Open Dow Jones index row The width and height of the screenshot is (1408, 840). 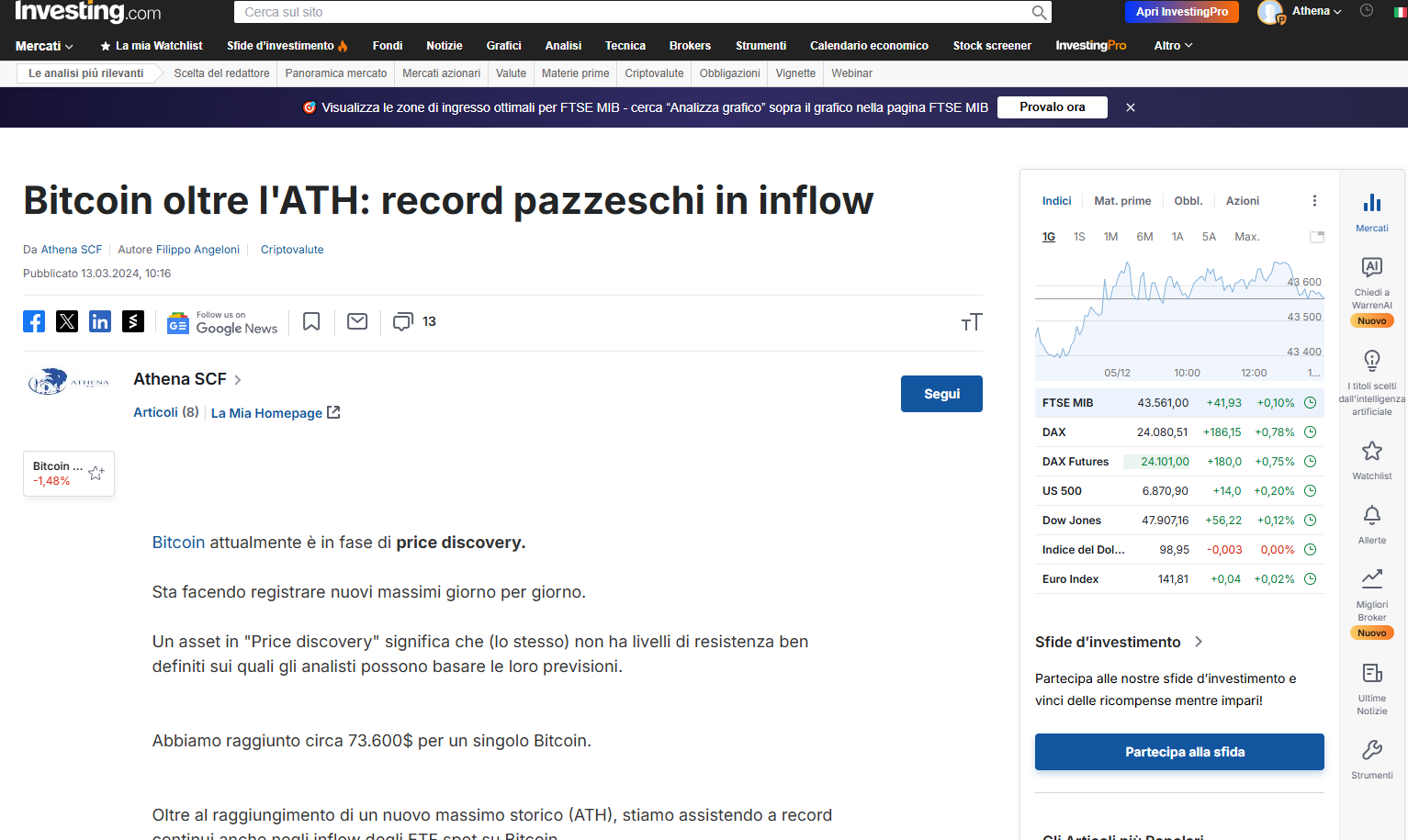pos(1179,521)
